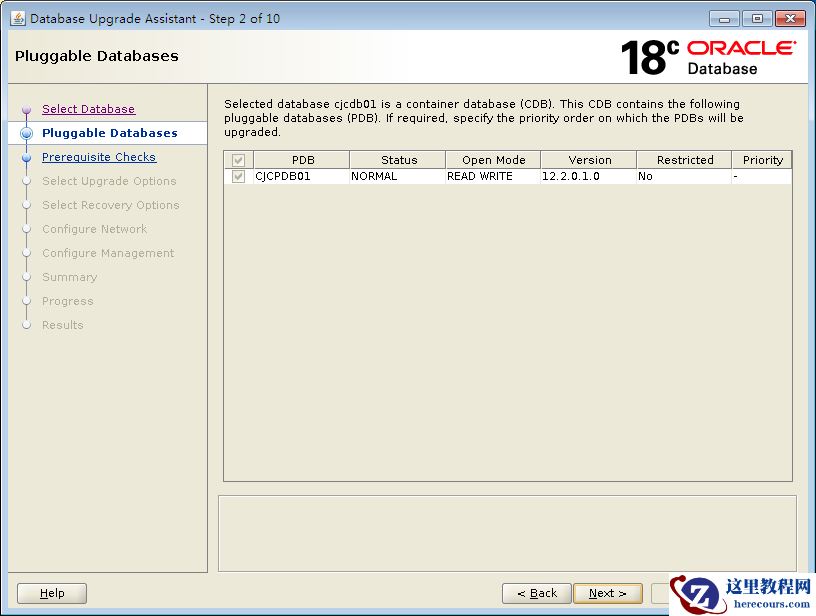The height and width of the screenshot is (616, 816).
Task: Select the Restricted 'No' cell
Action: [684, 176]
